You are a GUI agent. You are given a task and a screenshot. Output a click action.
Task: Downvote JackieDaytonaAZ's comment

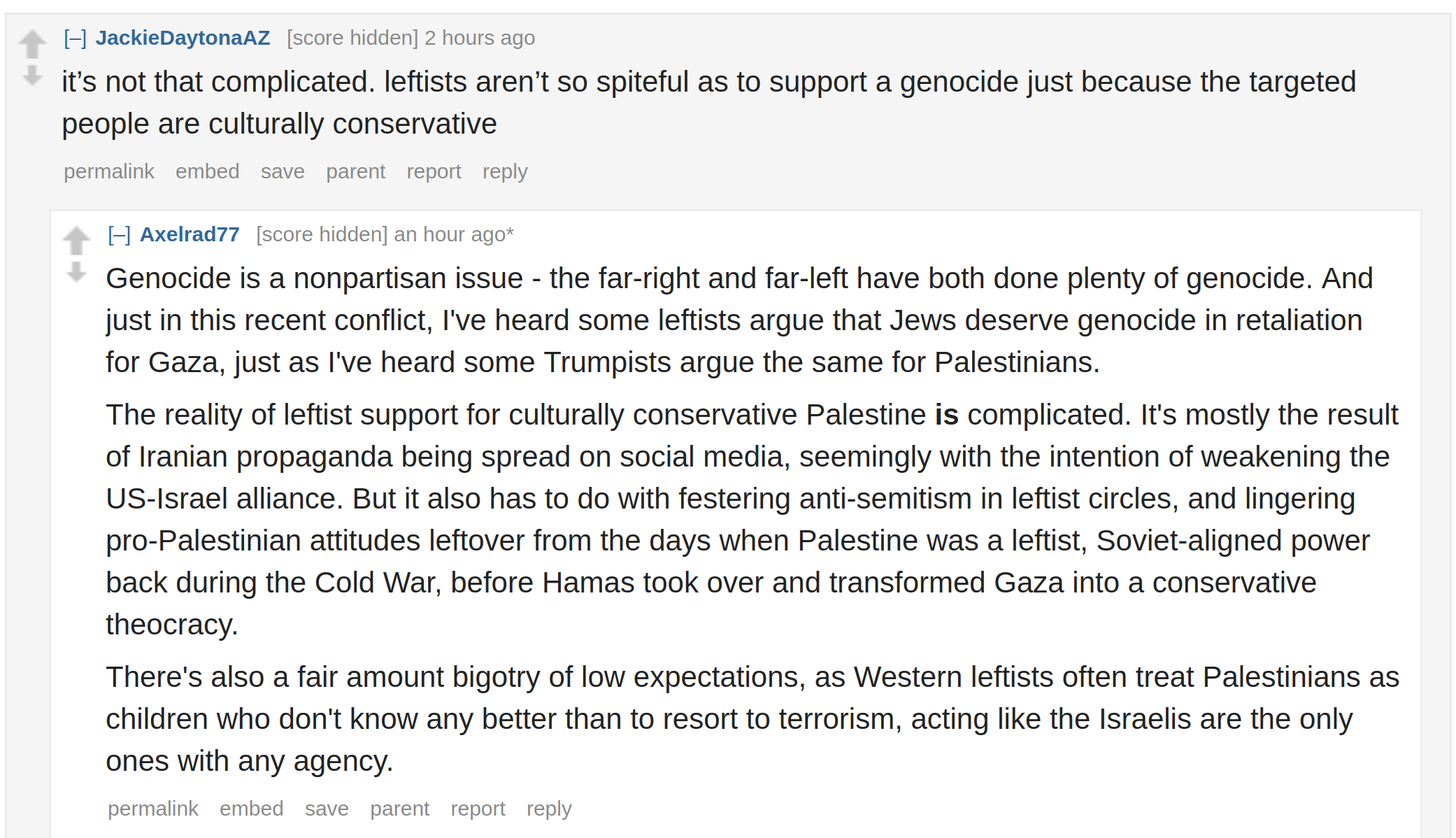pos(32,75)
